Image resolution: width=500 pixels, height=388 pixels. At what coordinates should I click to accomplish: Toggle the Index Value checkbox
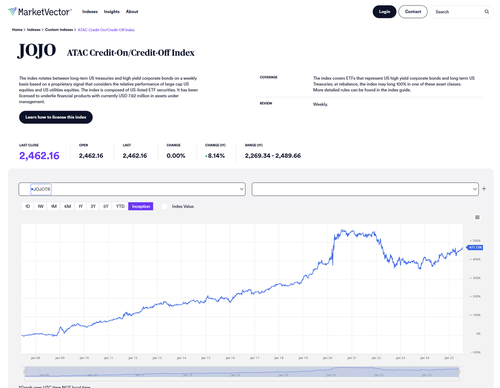pyautogui.click(x=164, y=206)
